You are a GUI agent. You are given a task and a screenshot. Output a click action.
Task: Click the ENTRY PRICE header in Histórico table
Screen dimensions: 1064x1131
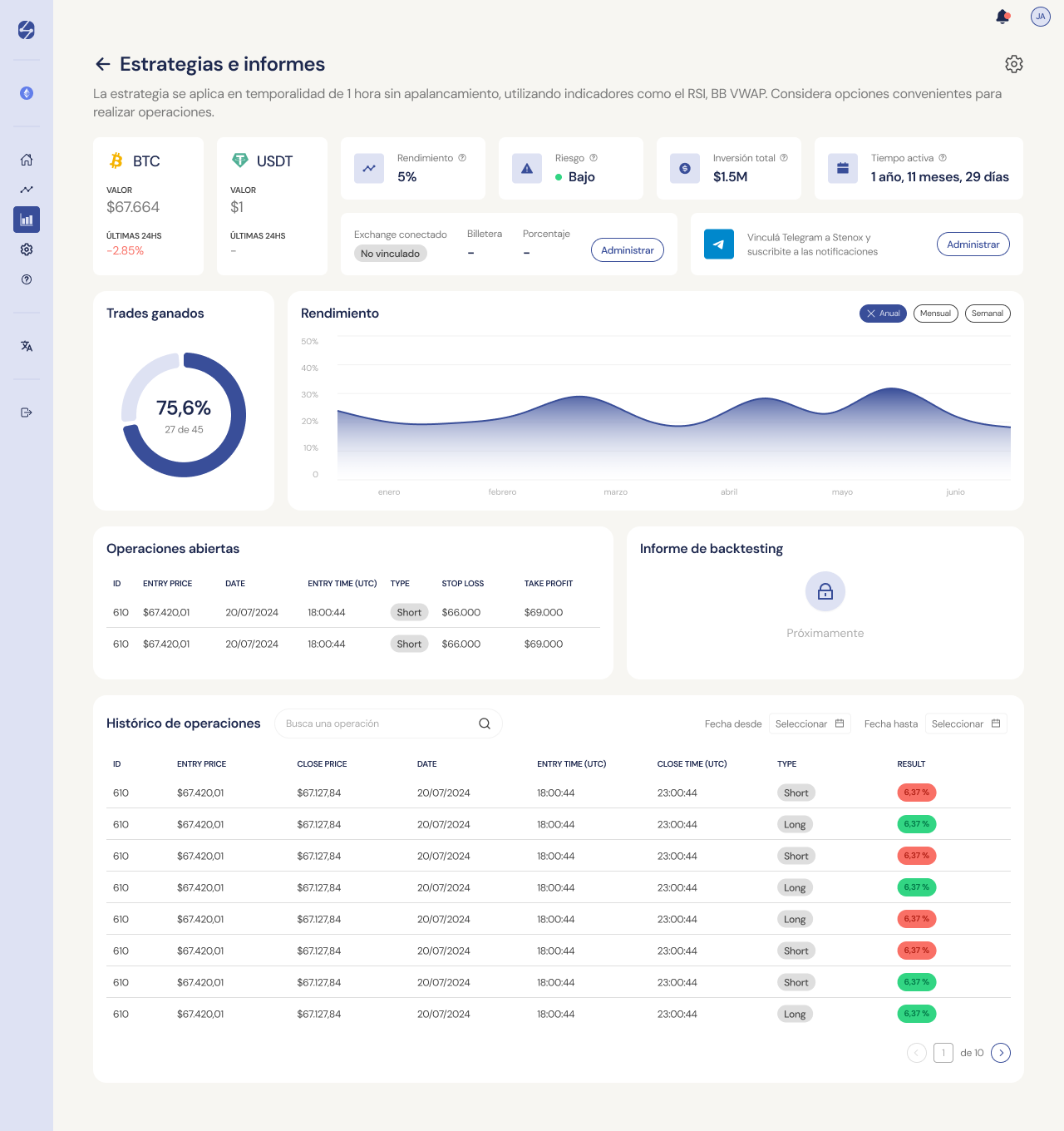pyautogui.click(x=201, y=763)
